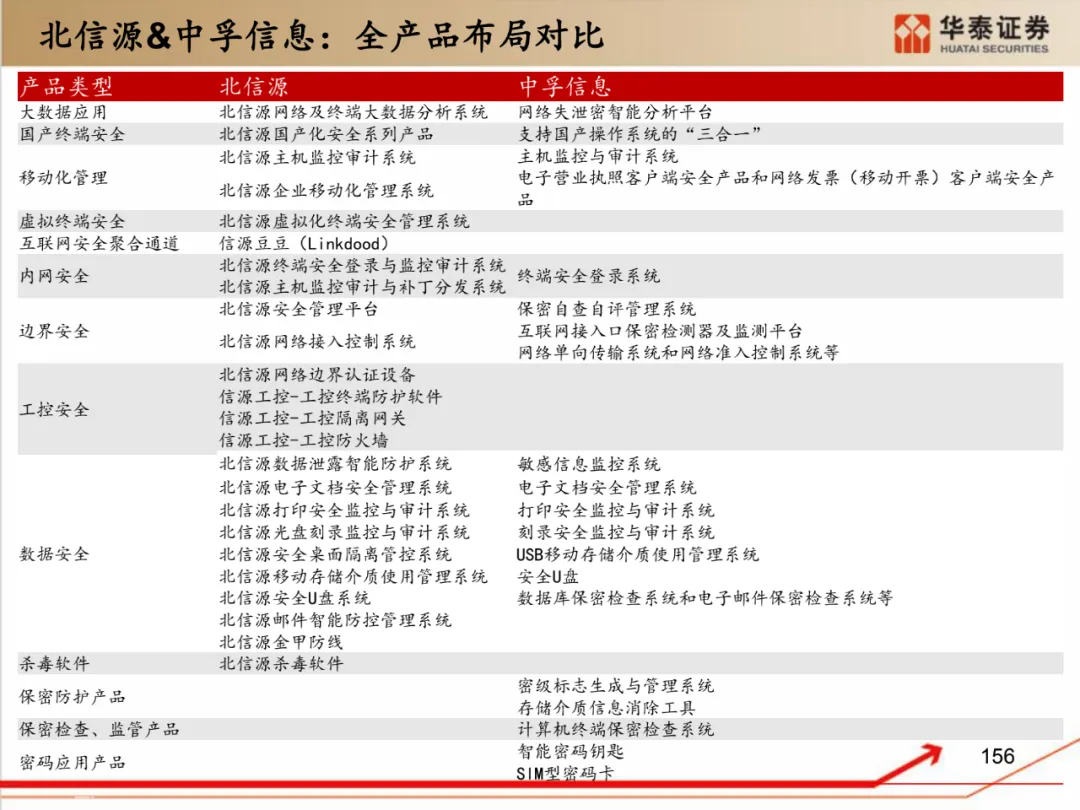The height and width of the screenshot is (810, 1080).
Task: Click 北信源光盘刻录监控与审计系统 text
Action: coord(344,532)
